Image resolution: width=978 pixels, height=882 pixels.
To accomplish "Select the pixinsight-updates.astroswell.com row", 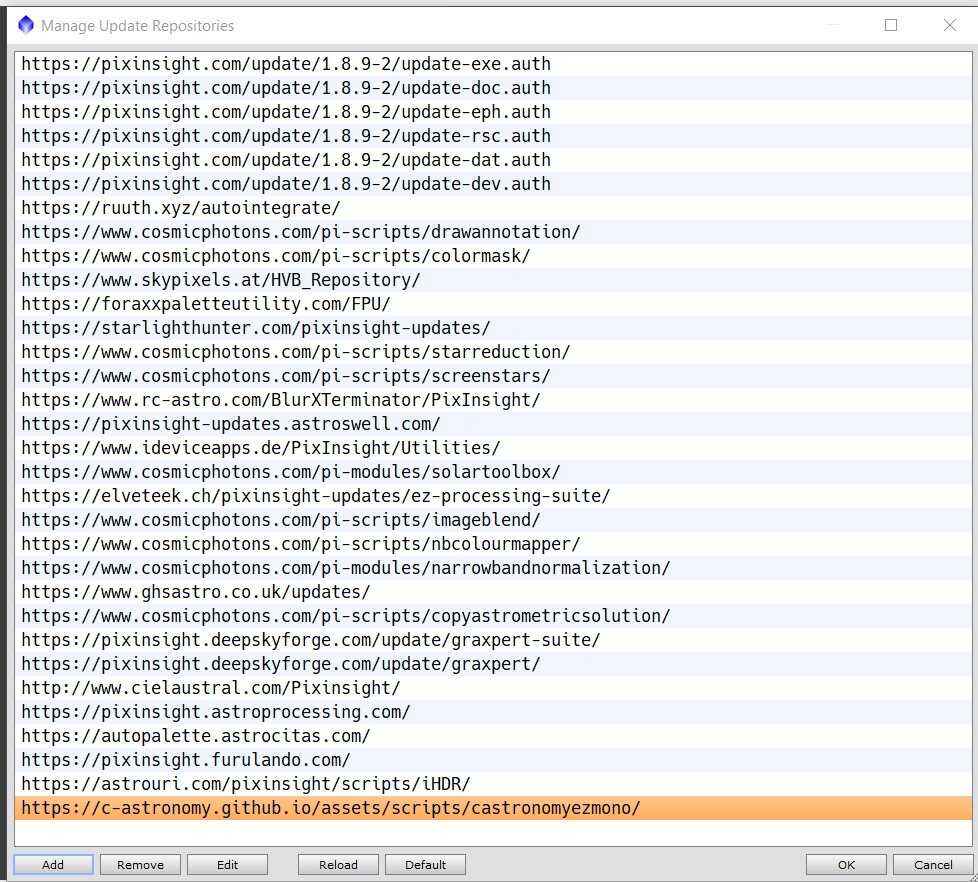I will (493, 424).
